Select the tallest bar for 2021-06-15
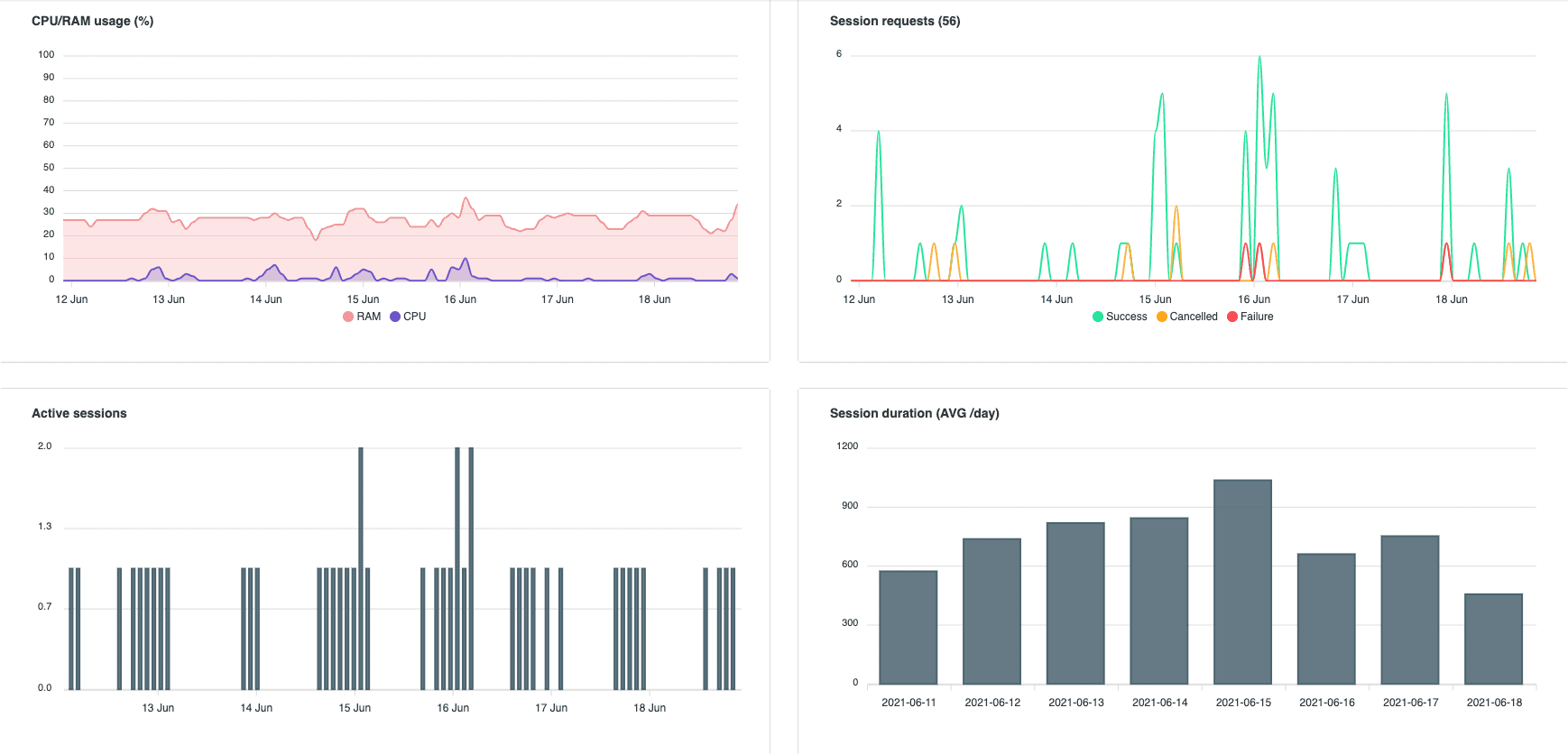 click(1243, 583)
